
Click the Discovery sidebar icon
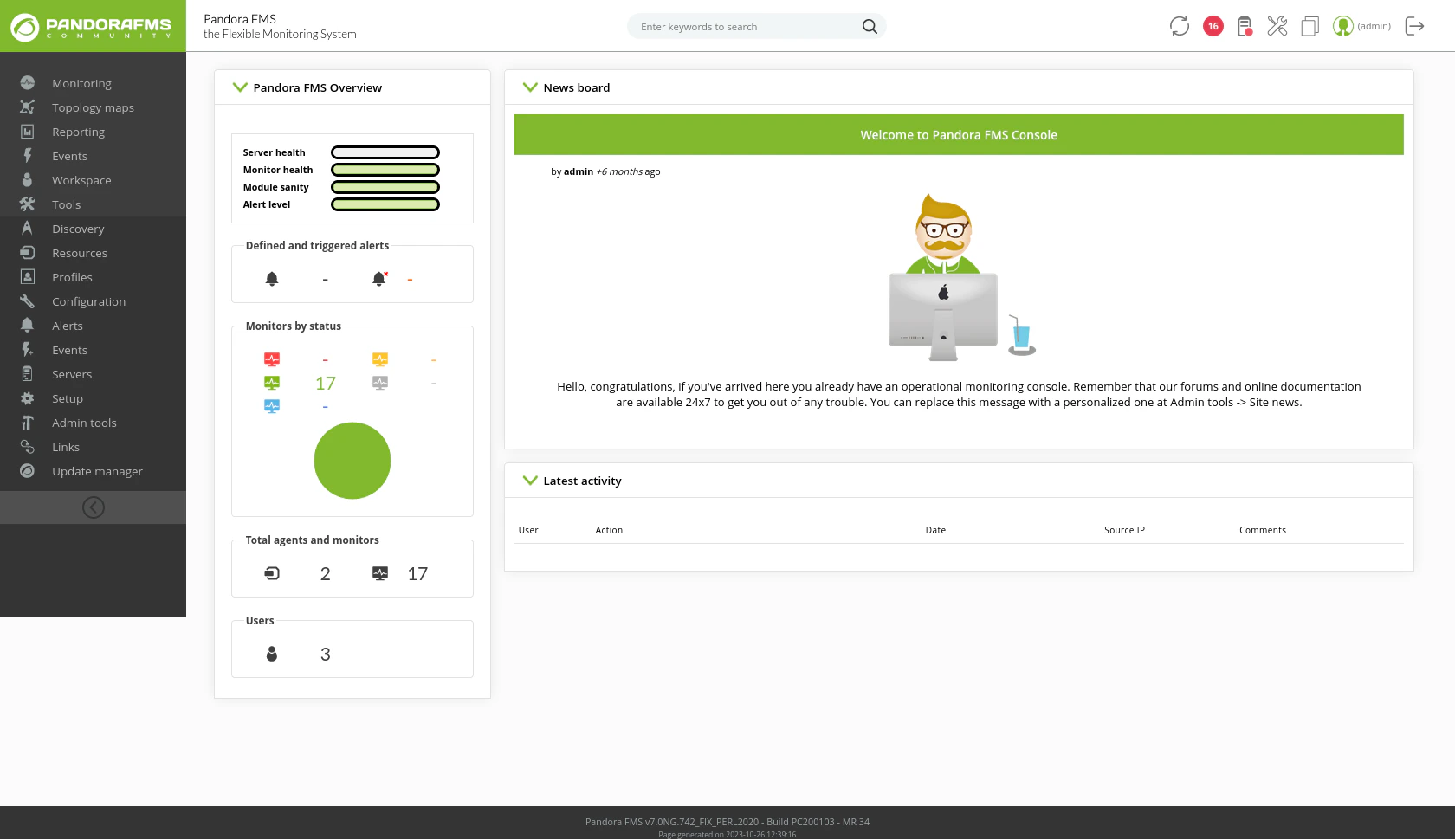(28, 229)
